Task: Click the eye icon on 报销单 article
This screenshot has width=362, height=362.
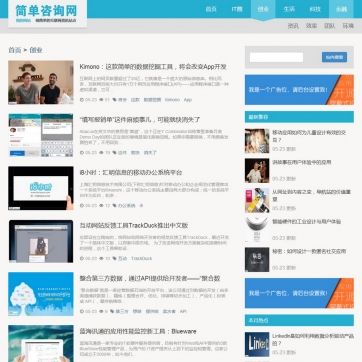Action: tap(101, 153)
